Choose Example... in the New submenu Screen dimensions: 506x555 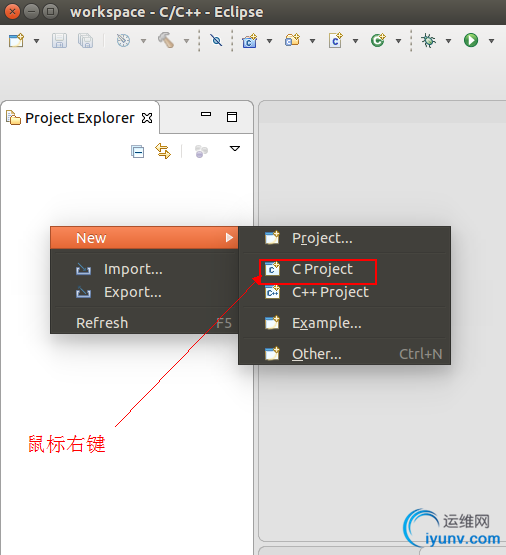click(x=344, y=323)
